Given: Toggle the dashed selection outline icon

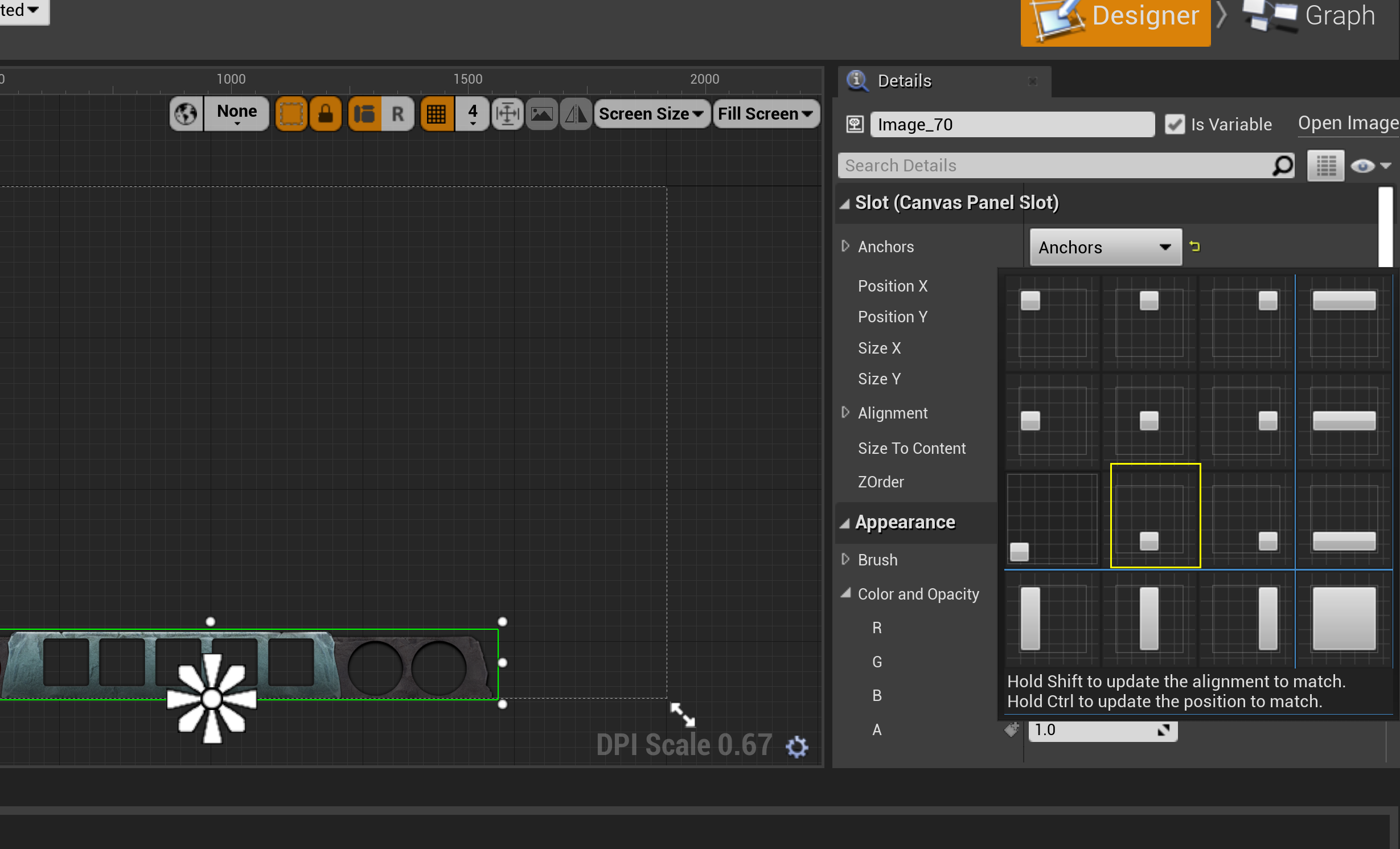Looking at the screenshot, I should (x=292, y=114).
